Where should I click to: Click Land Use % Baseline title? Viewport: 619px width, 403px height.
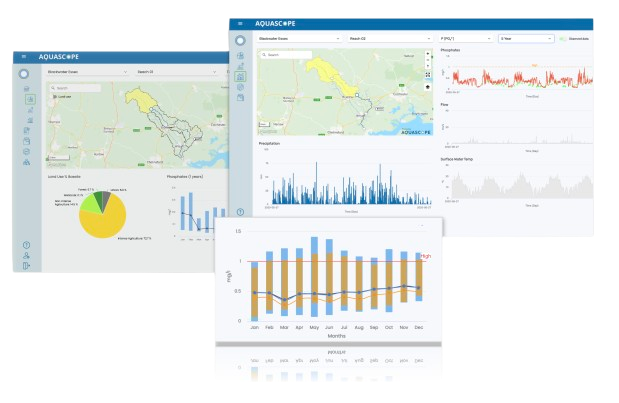64,176
